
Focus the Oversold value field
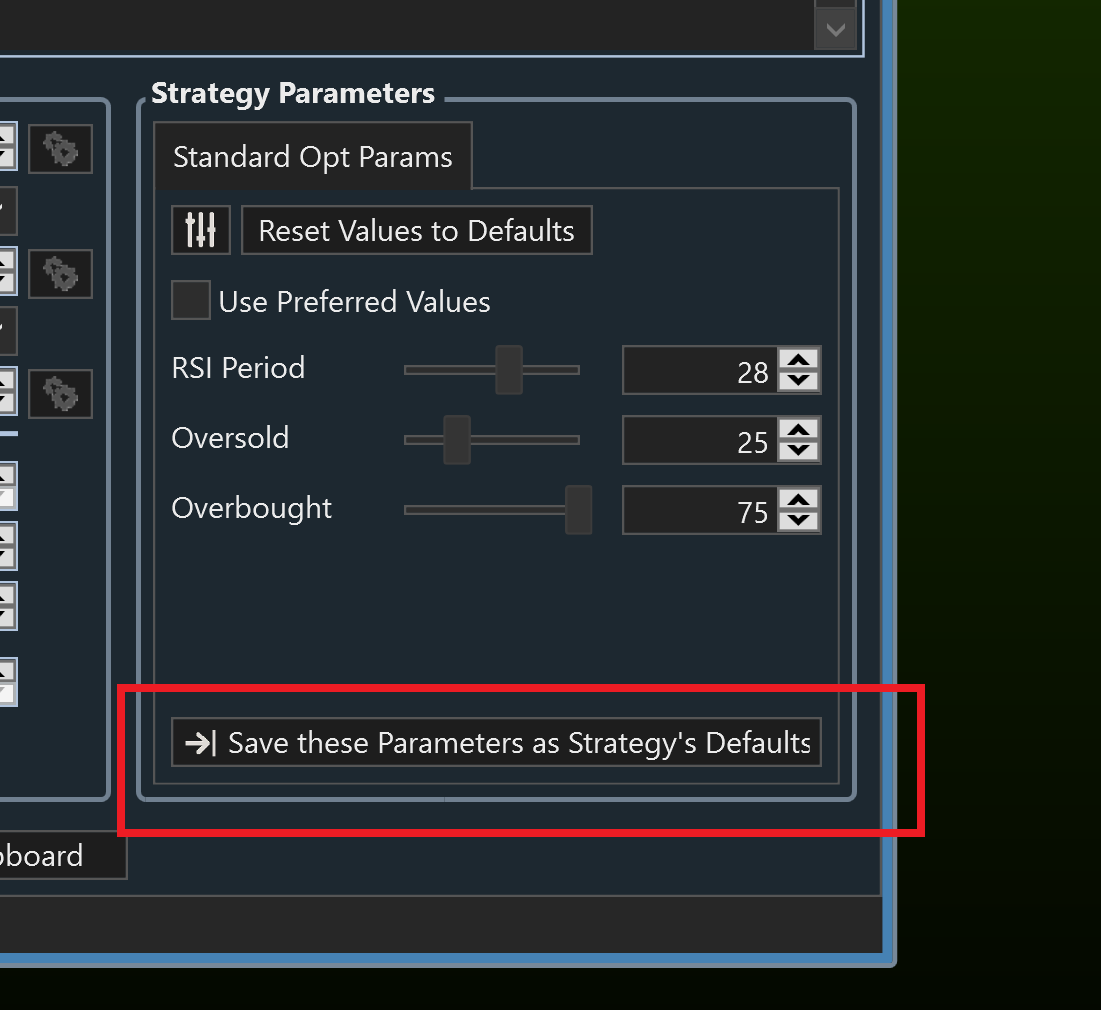700,441
